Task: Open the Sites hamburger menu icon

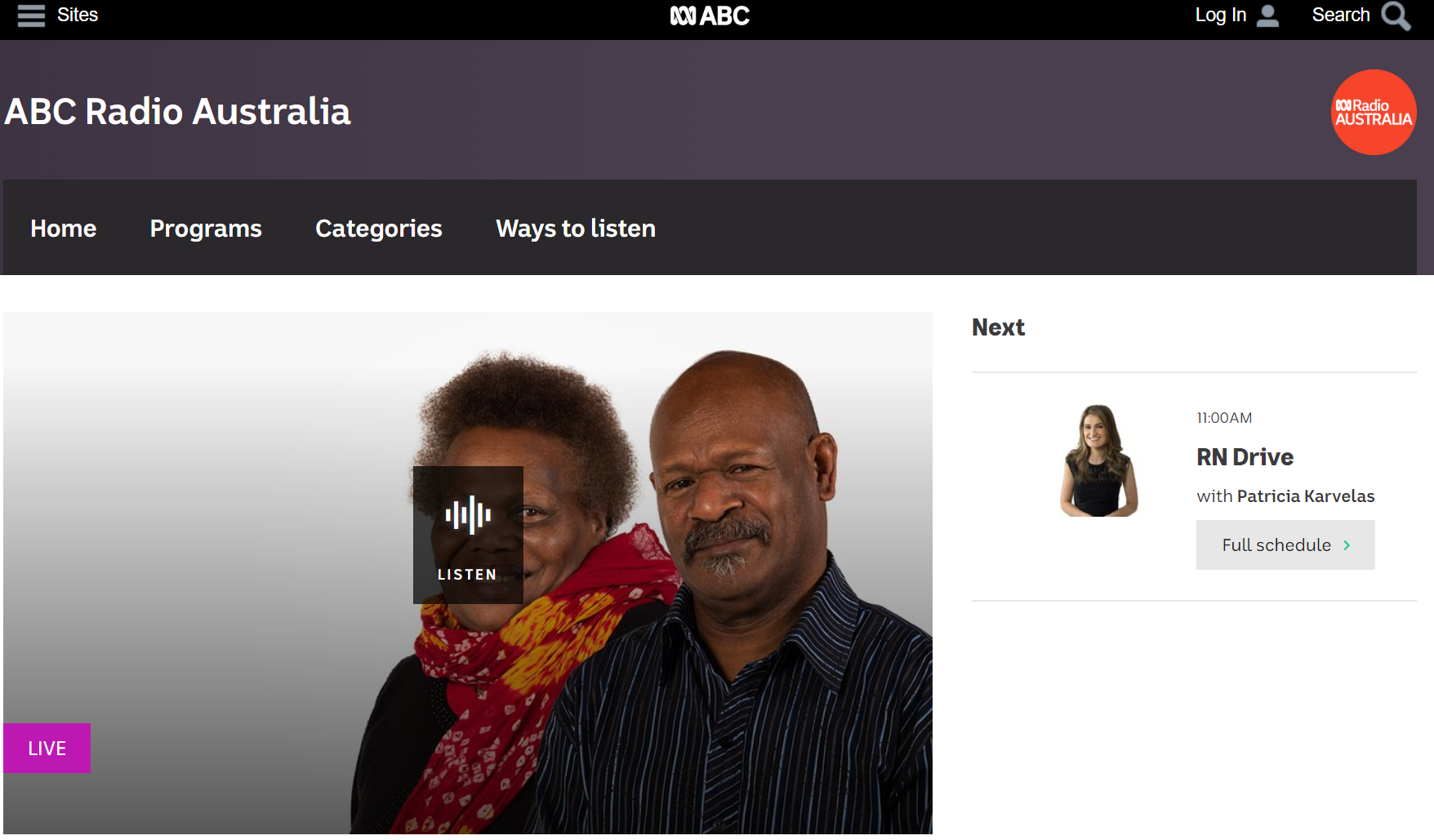Action: (31, 16)
